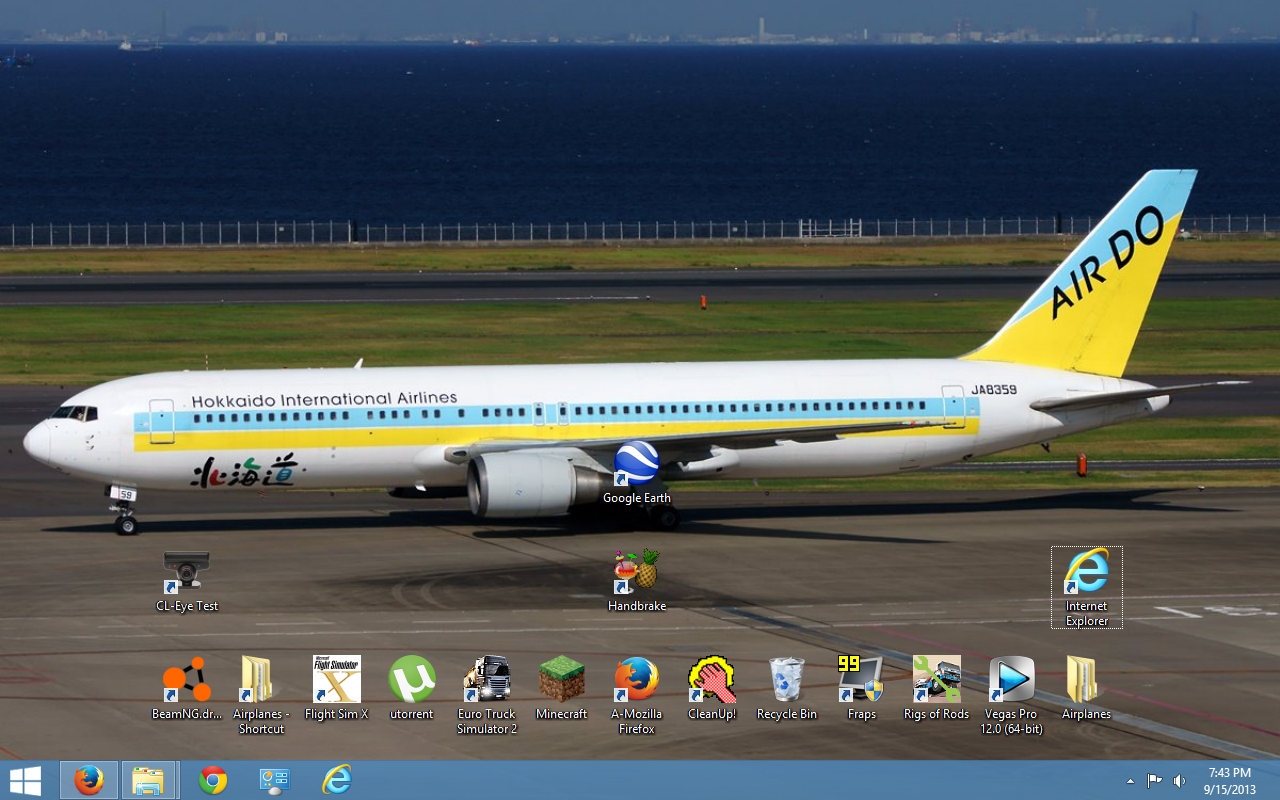Image resolution: width=1280 pixels, height=800 pixels.
Task: Select the CleanUp! desktop icon
Action: click(712, 688)
